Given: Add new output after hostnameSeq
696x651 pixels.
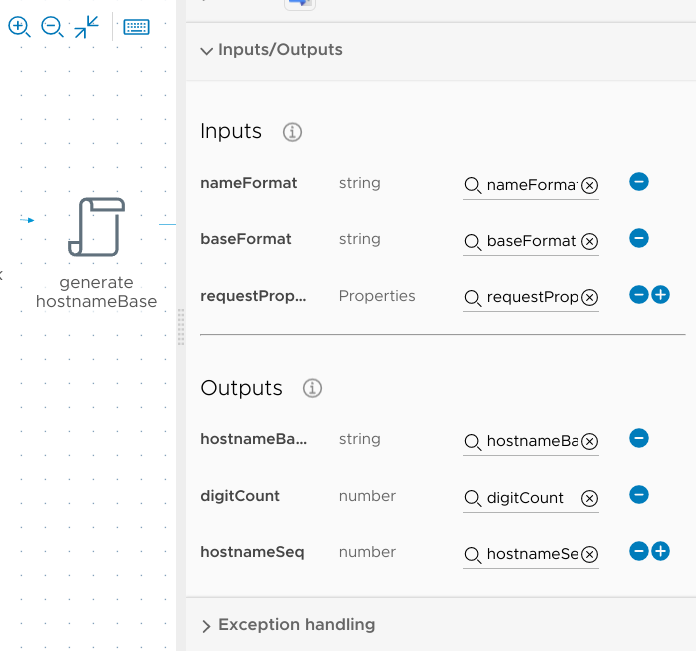Looking at the screenshot, I should click(x=660, y=551).
